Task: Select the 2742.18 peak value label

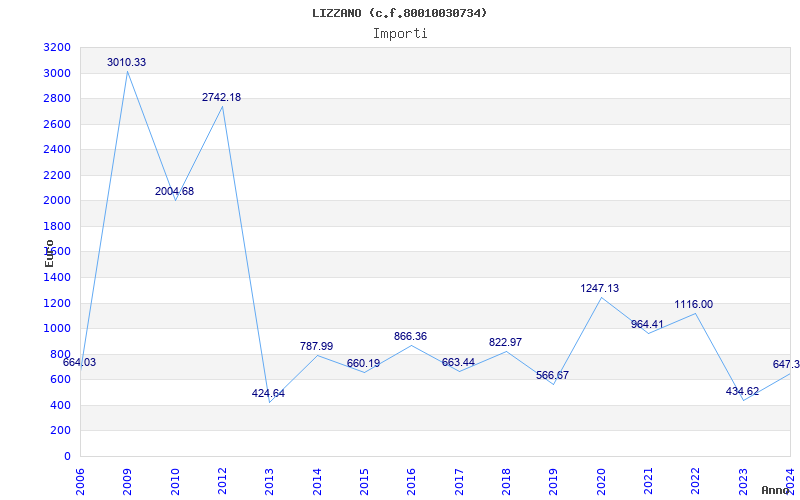Action: tap(221, 97)
